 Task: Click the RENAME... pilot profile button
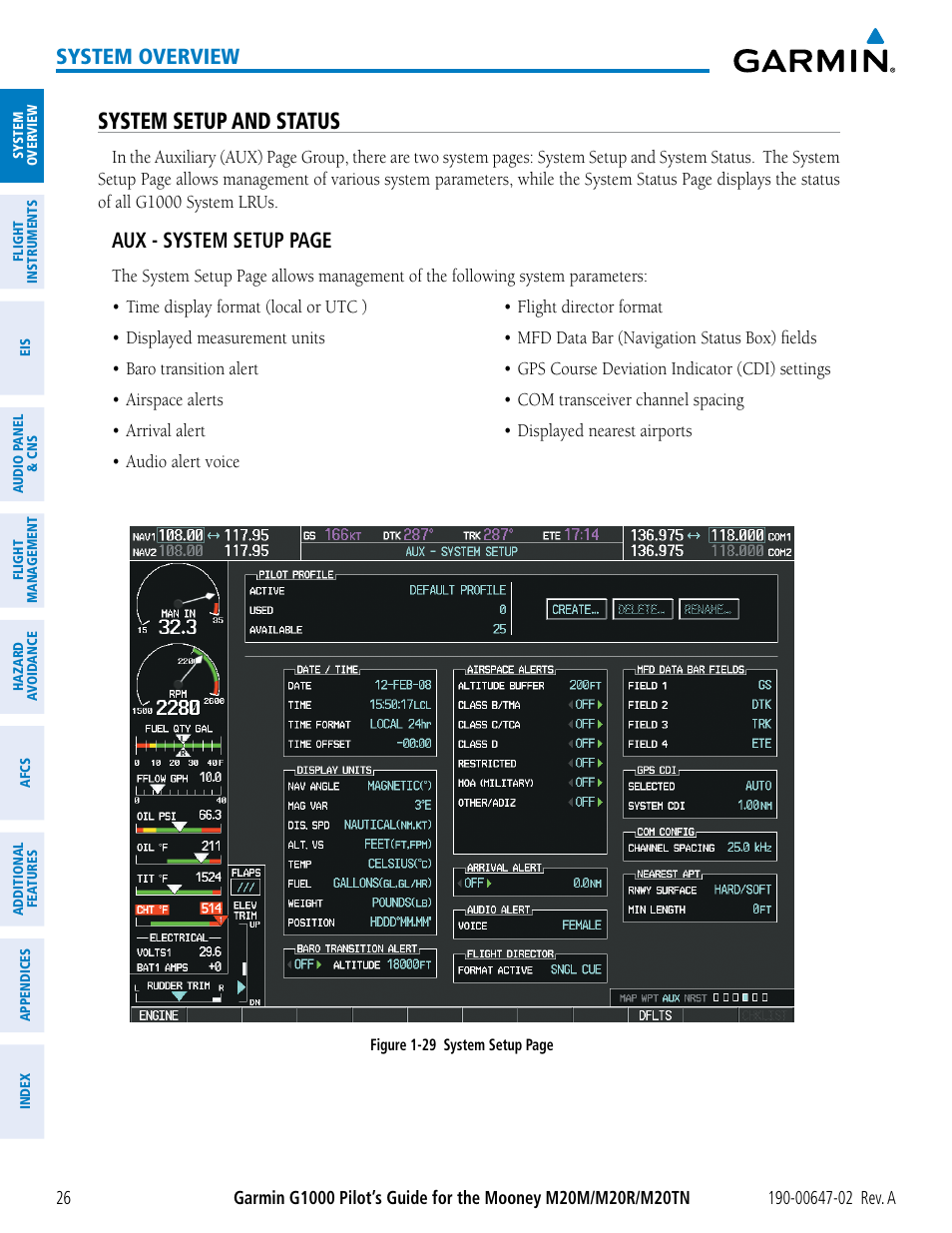(x=709, y=609)
